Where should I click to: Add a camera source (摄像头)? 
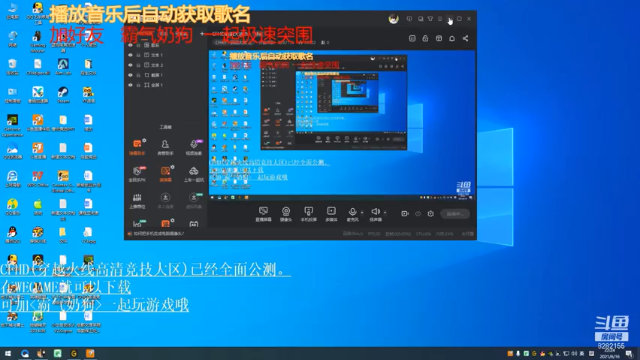coord(286,214)
